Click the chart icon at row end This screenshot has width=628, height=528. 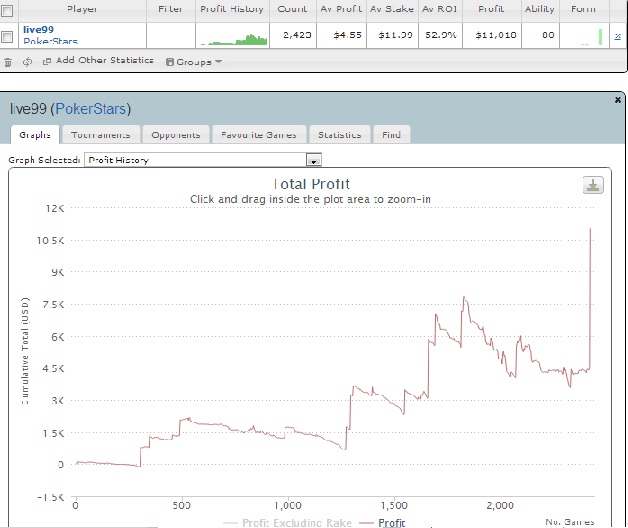pos(618,36)
